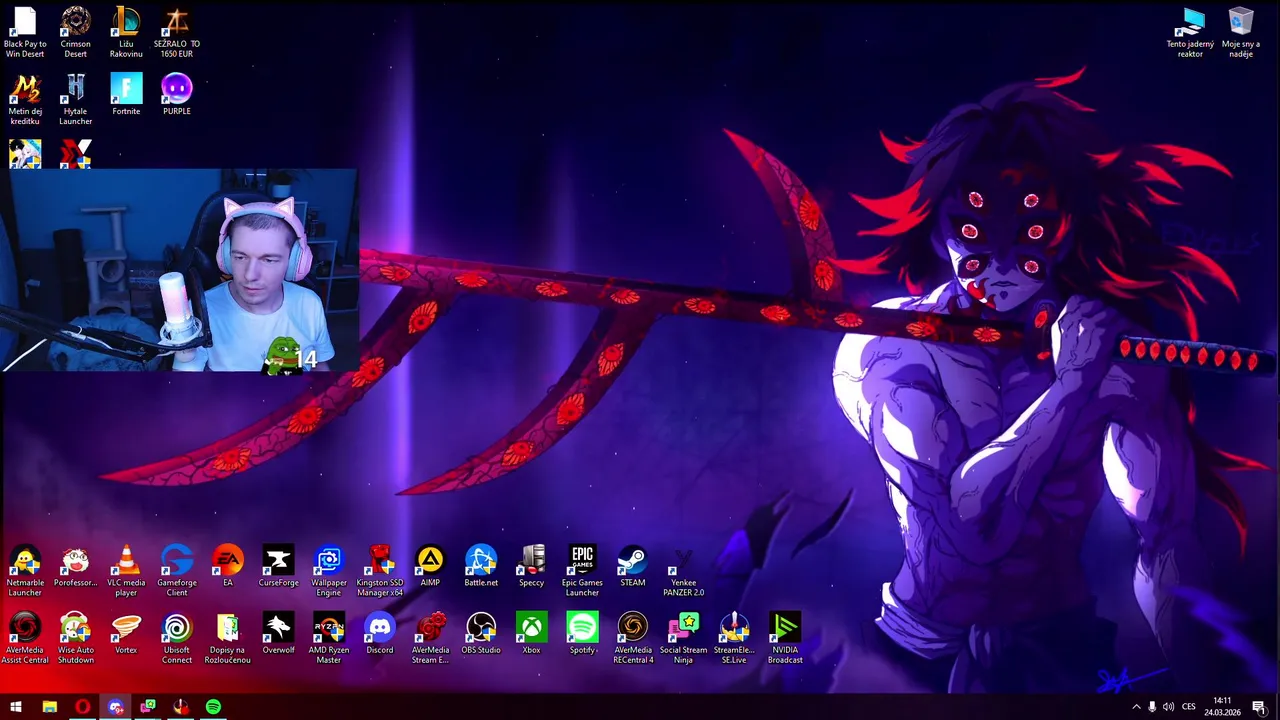
Task: Open the Moje sny a naděje recycle bin
Action: coord(1241,33)
